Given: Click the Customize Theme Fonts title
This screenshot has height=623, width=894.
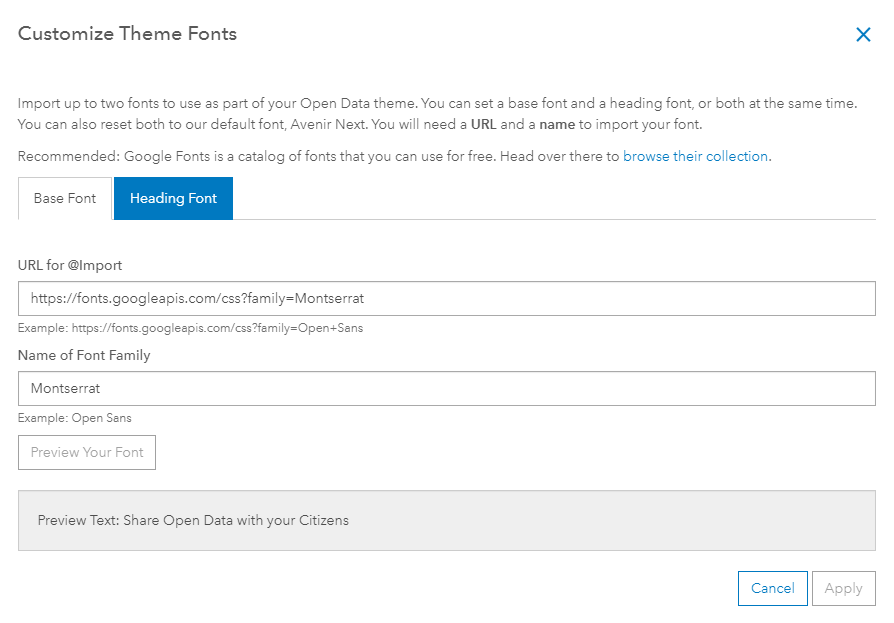Looking at the screenshot, I should tap(127, 34).
